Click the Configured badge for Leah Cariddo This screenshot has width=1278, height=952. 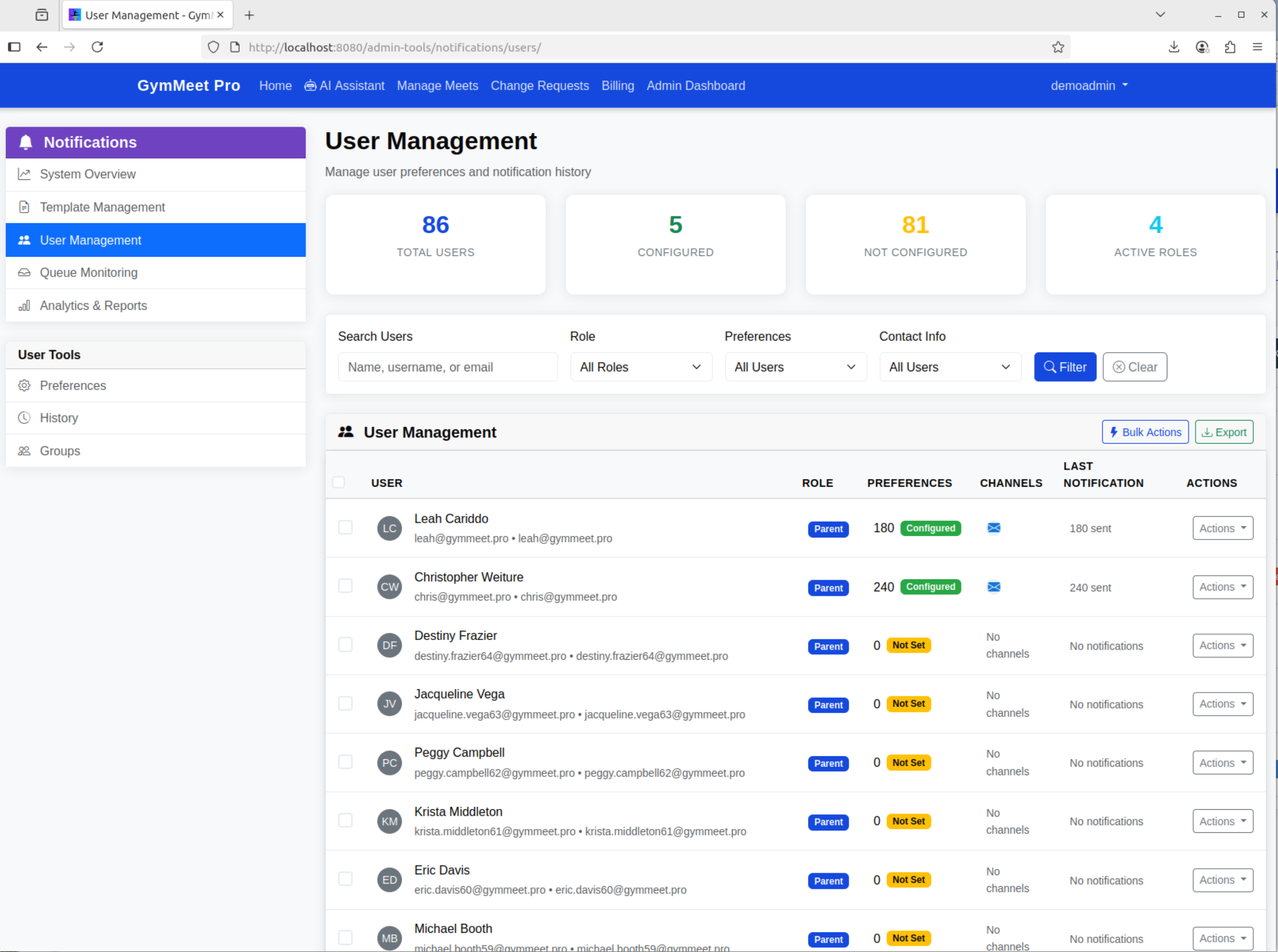[931, 529]
